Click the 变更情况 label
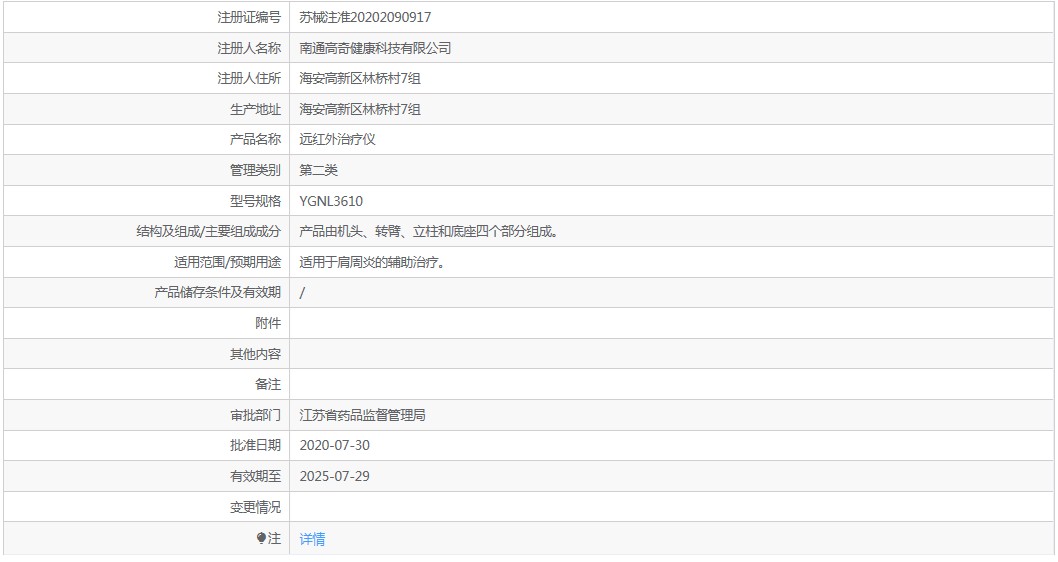1058x562 pixels. [255, 507]
